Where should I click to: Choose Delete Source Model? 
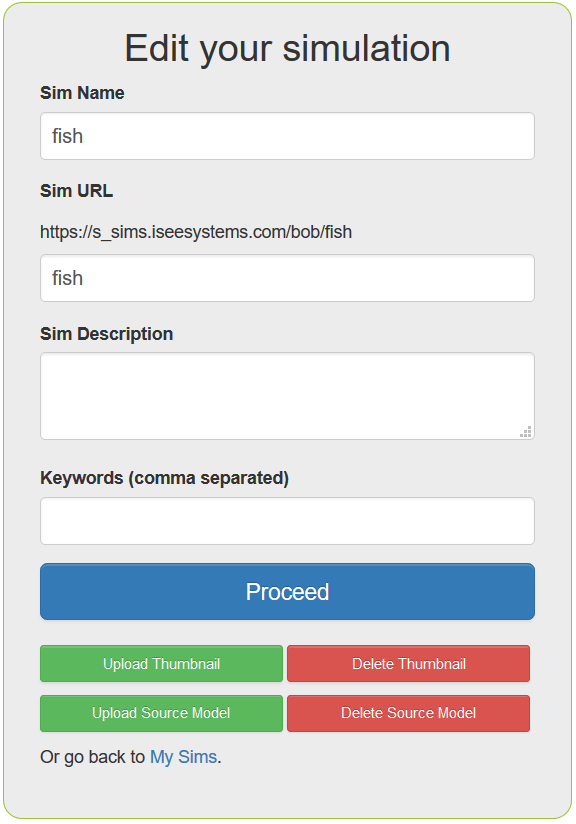408,713
